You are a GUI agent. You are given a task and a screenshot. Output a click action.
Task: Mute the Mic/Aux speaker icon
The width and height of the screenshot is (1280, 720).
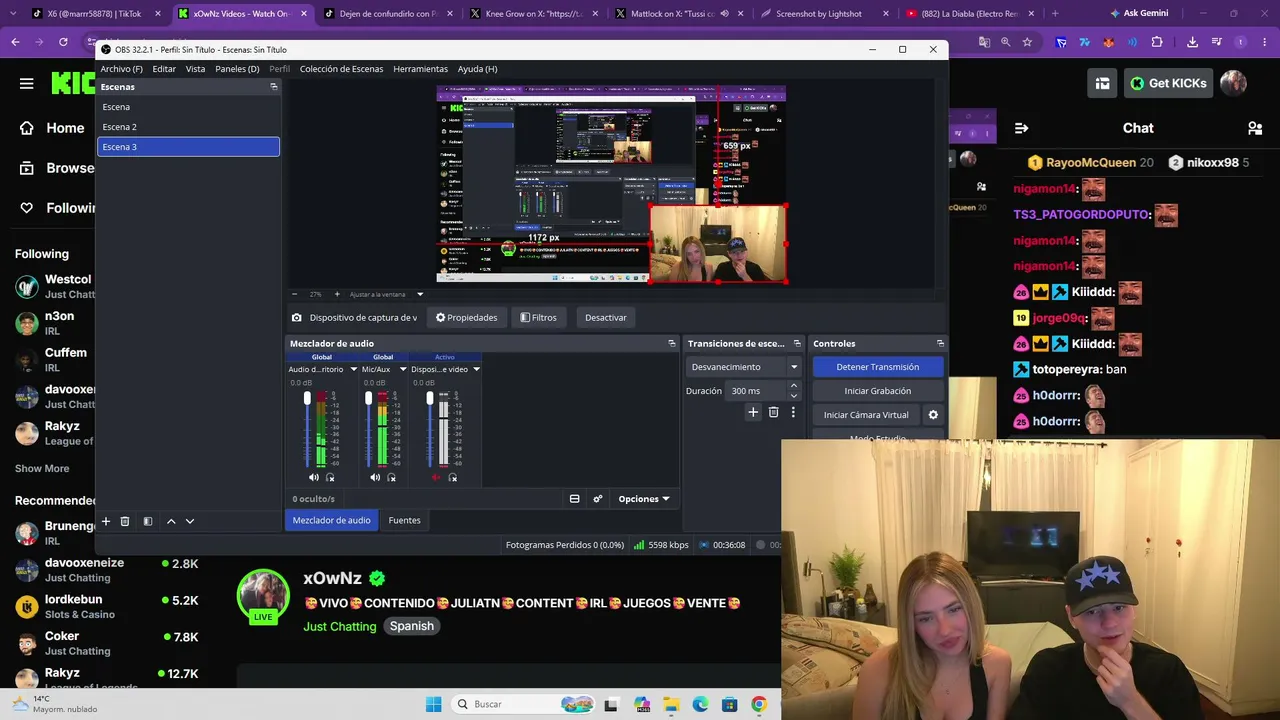[375, 478]
